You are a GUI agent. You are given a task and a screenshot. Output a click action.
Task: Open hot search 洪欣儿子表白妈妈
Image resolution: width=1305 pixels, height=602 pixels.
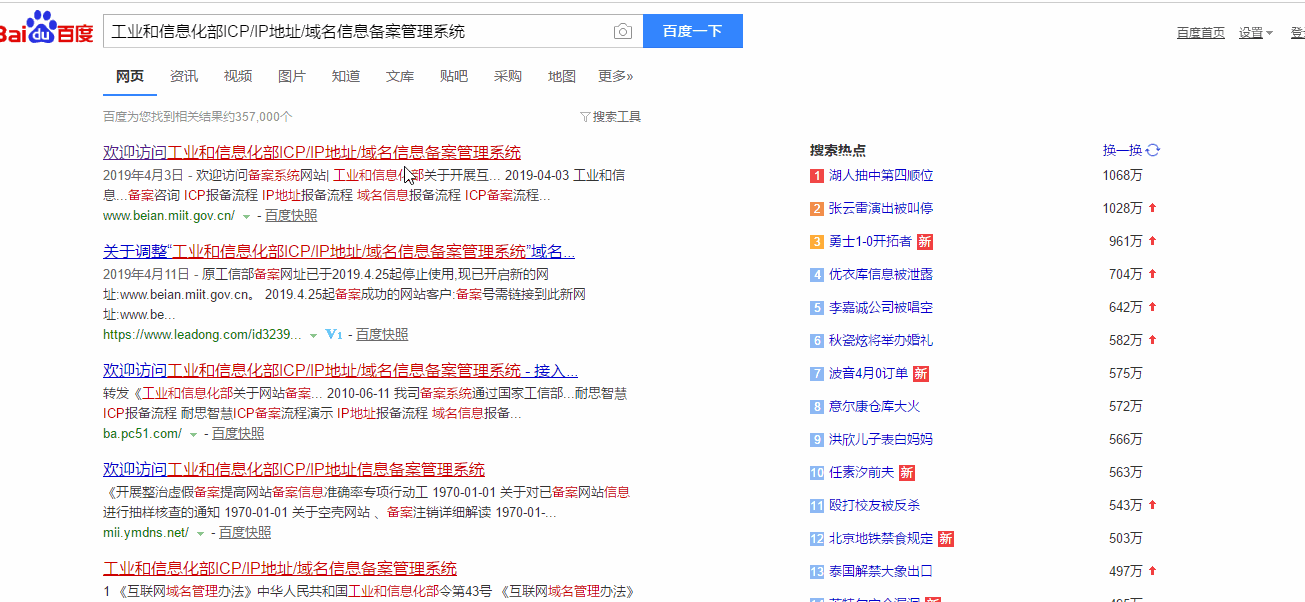(881, 439)
